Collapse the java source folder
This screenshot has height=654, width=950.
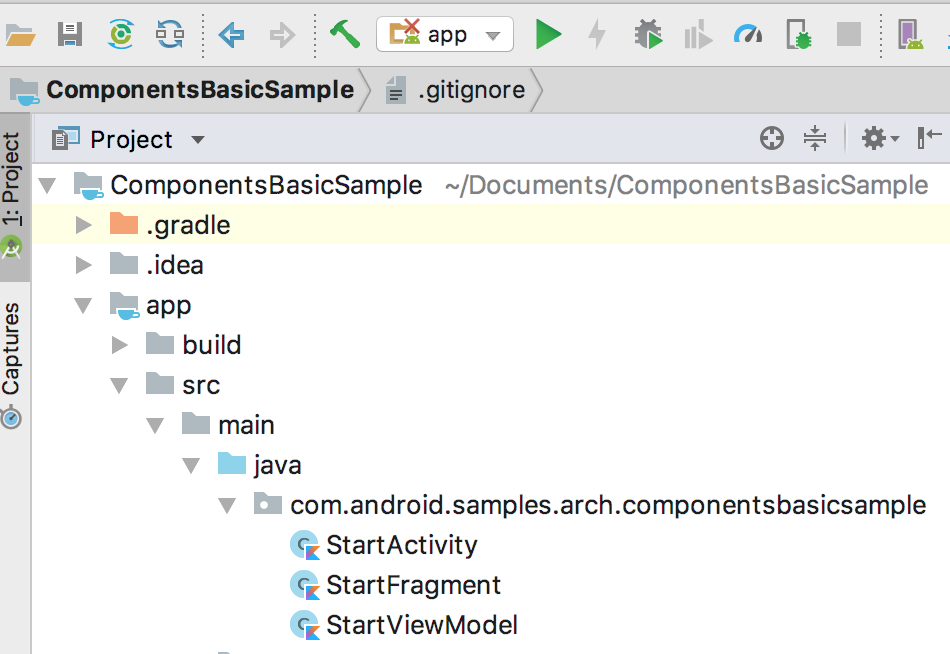[x=191, y=465]
